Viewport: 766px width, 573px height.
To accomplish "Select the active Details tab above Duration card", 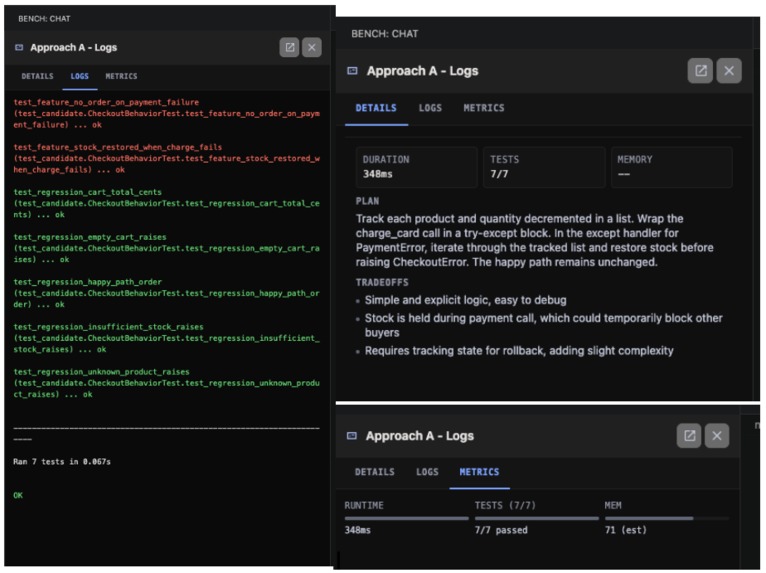I will tap(376, 108).
